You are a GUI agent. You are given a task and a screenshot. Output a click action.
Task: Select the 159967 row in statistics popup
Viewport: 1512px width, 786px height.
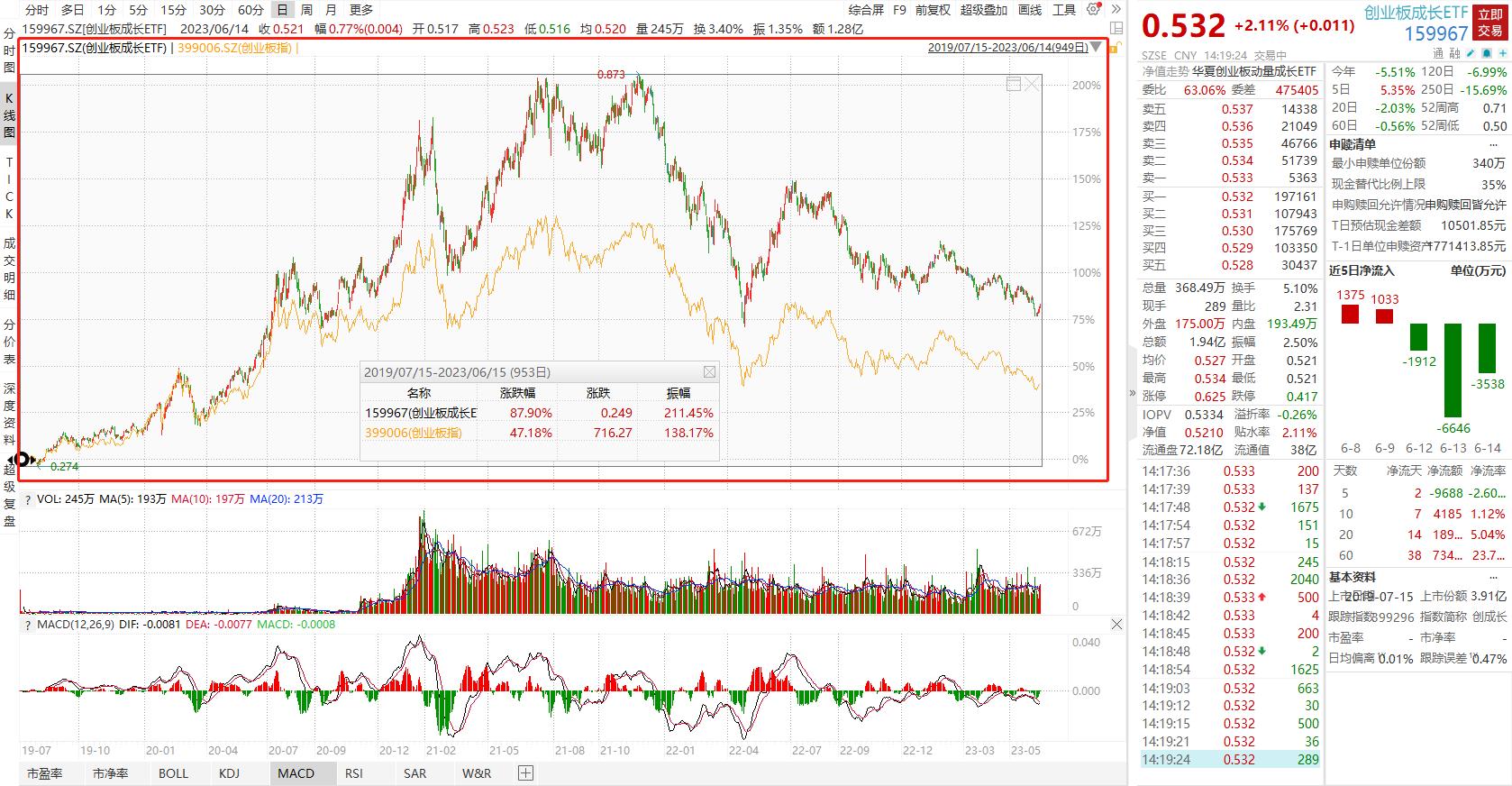point(540,413)
